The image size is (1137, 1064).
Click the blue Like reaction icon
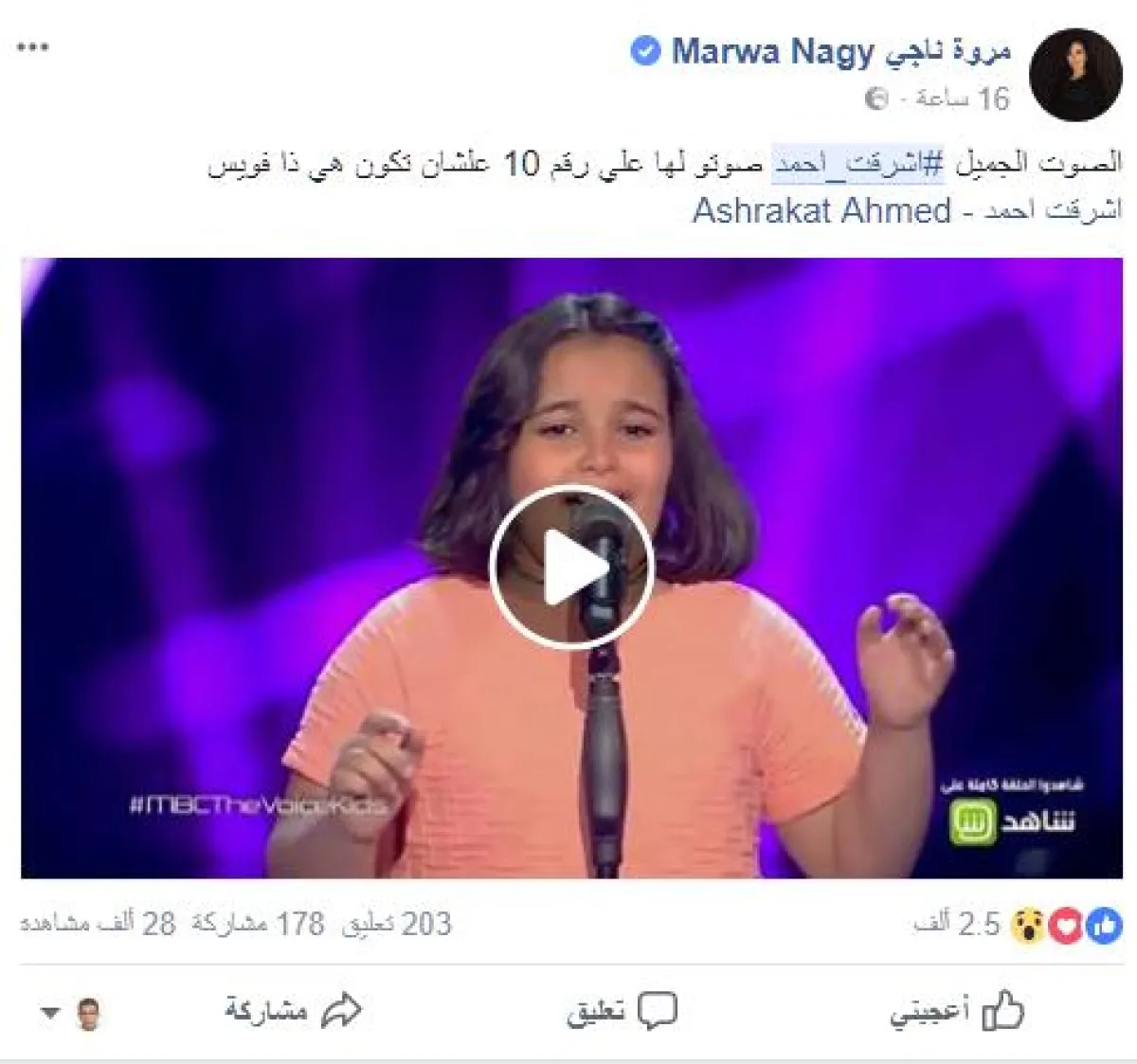pos(1105,926)
